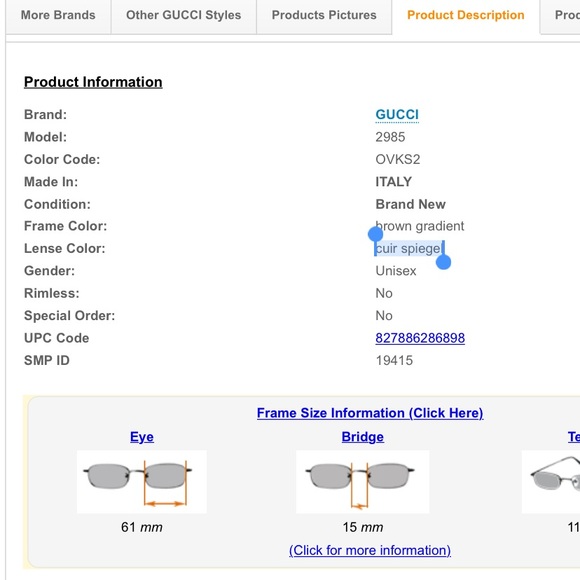Image resolution: width=580 pixels, height=580 pixels.
Task: Open UPC code link 827886286898
Action: pyautogui.click(x=420, y=338)
